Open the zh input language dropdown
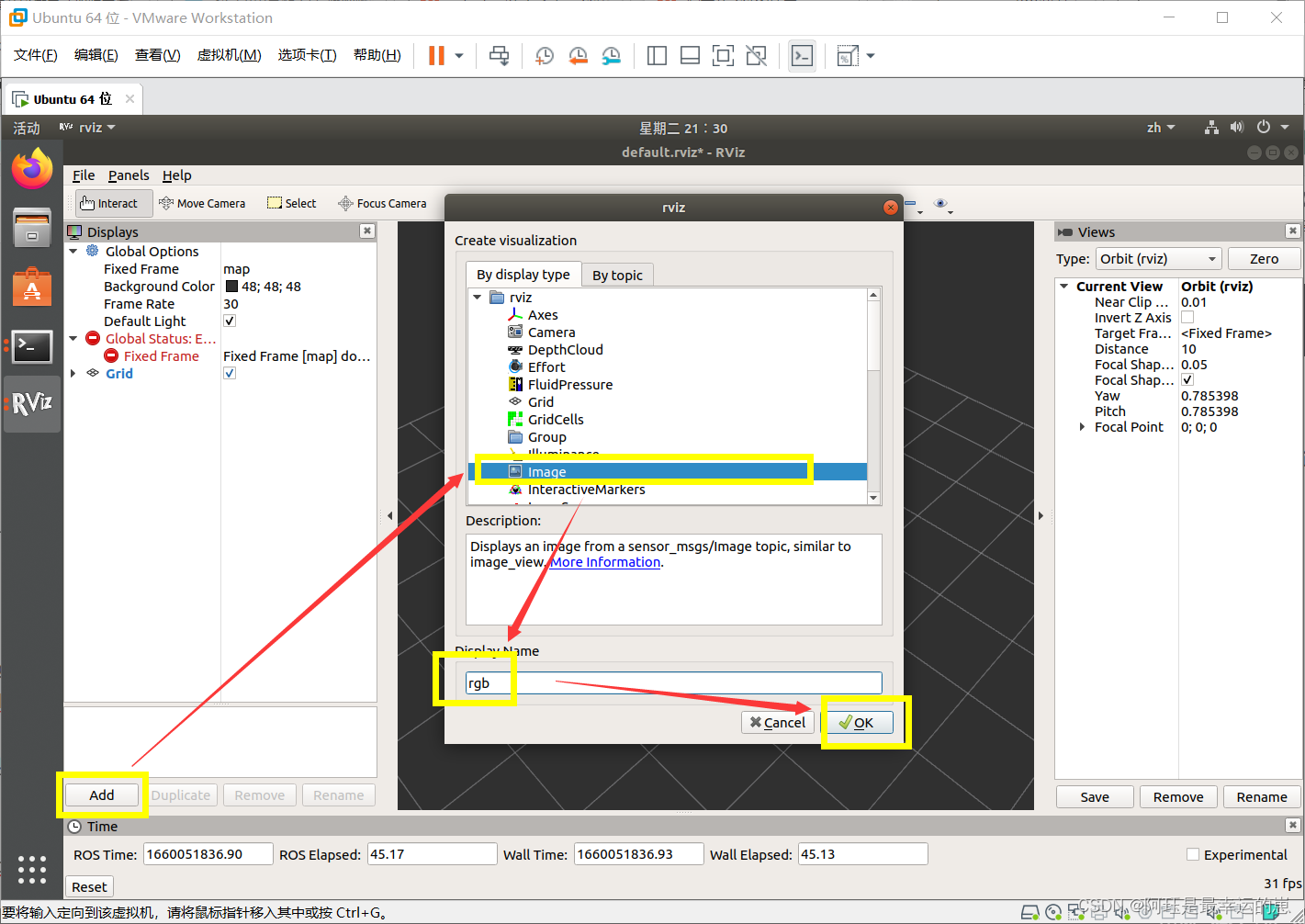This screenshot has height=924, width=1305. click(x=1161, y=128)
